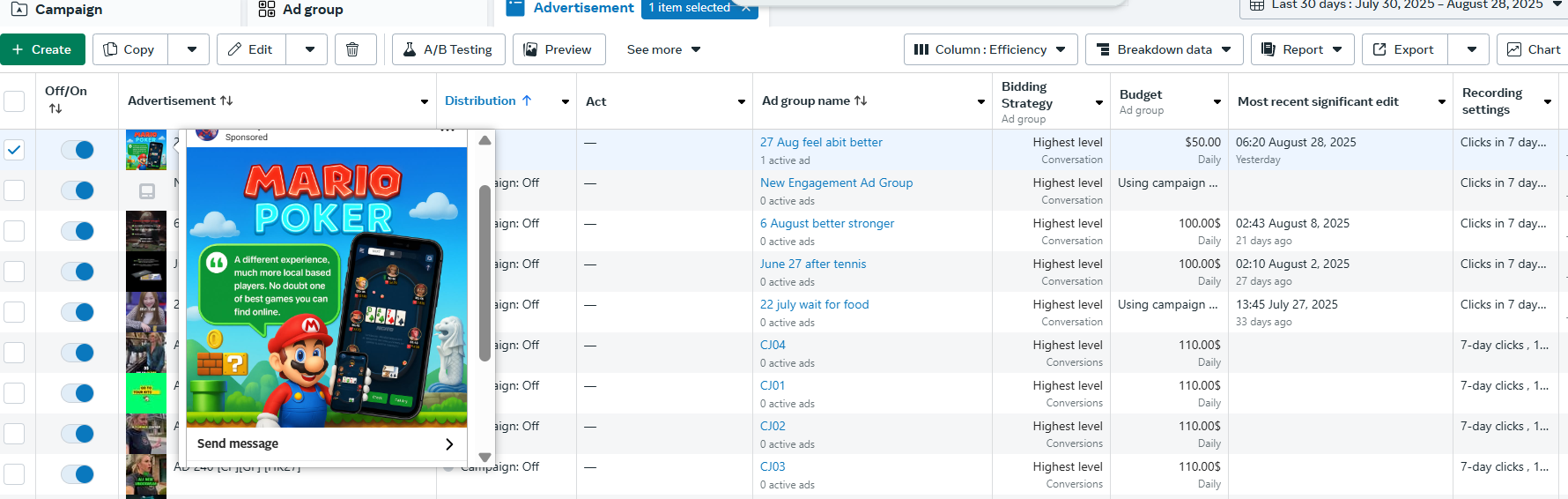1568x499 pixels.
Task: Open the date range Last 30 days selector
Action: (1403, 5)
